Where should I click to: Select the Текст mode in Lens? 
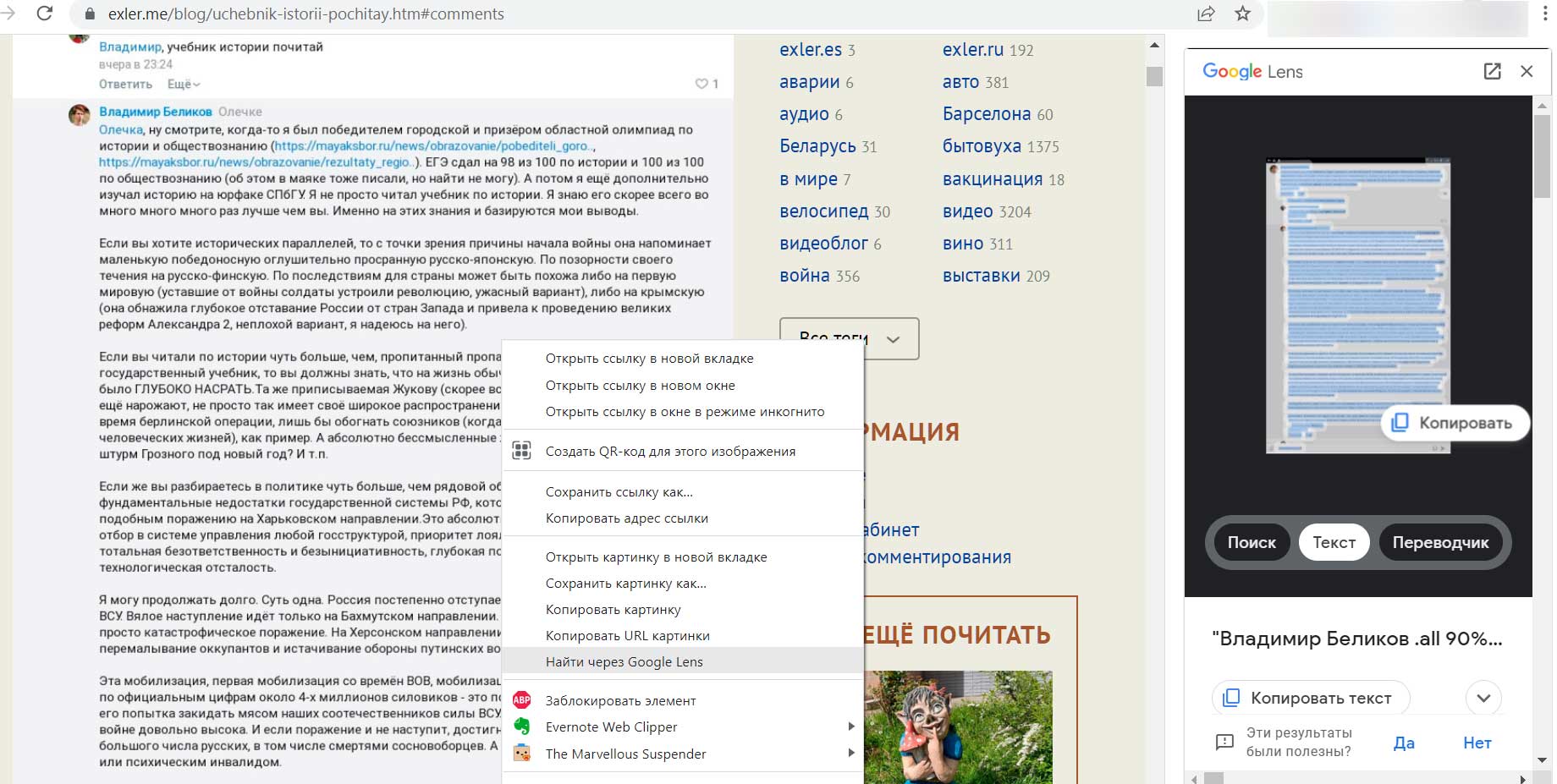tap(1334, 542)
